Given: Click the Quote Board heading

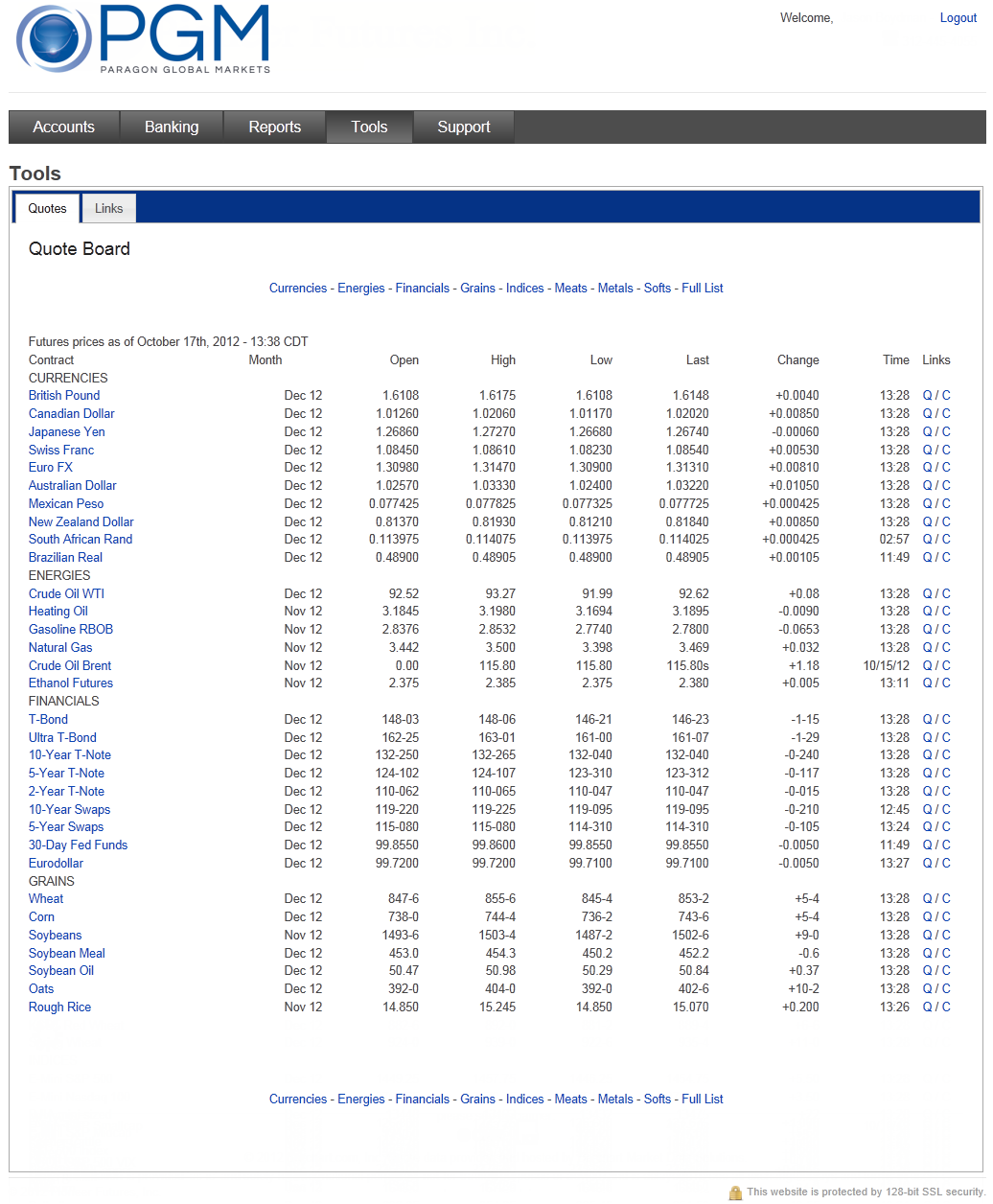Looking at the screenshot, I should pos(80,249).
